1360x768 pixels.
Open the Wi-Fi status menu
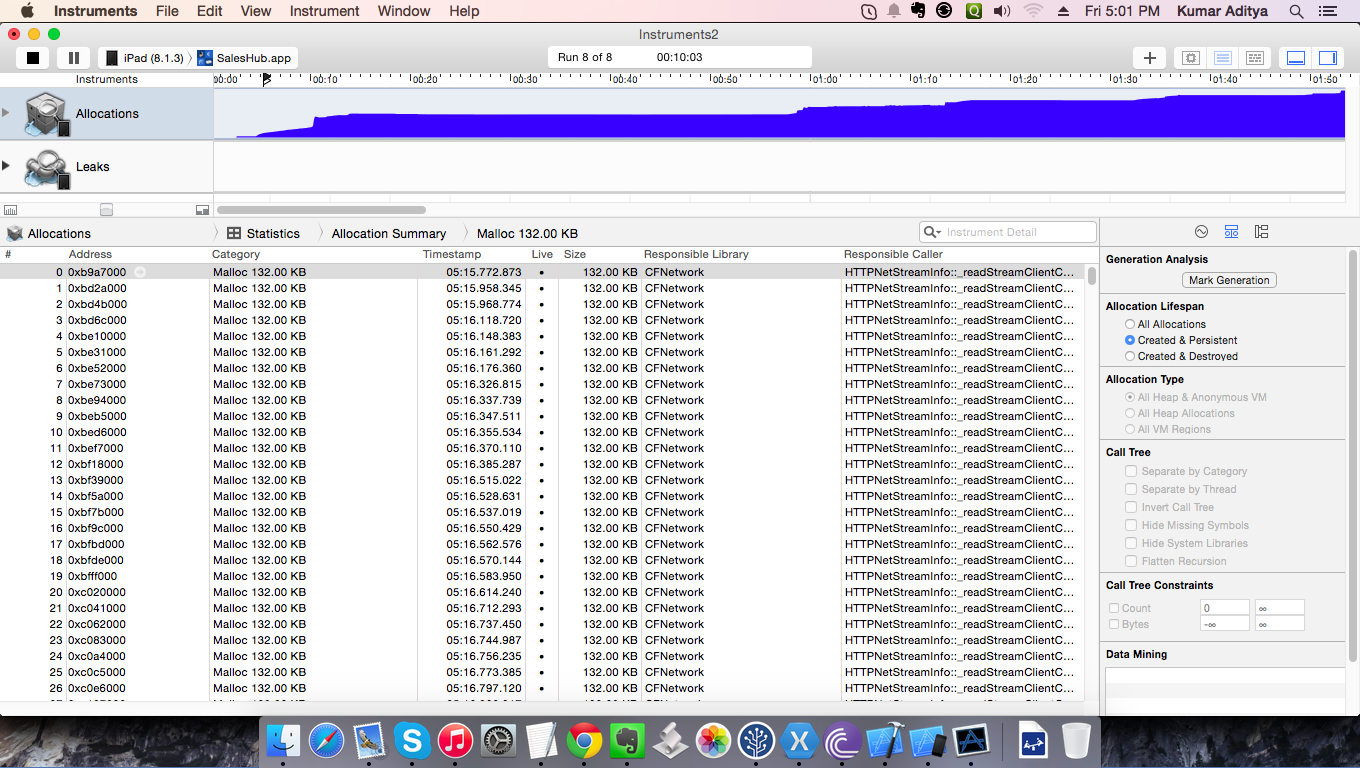click(1033, 11)
